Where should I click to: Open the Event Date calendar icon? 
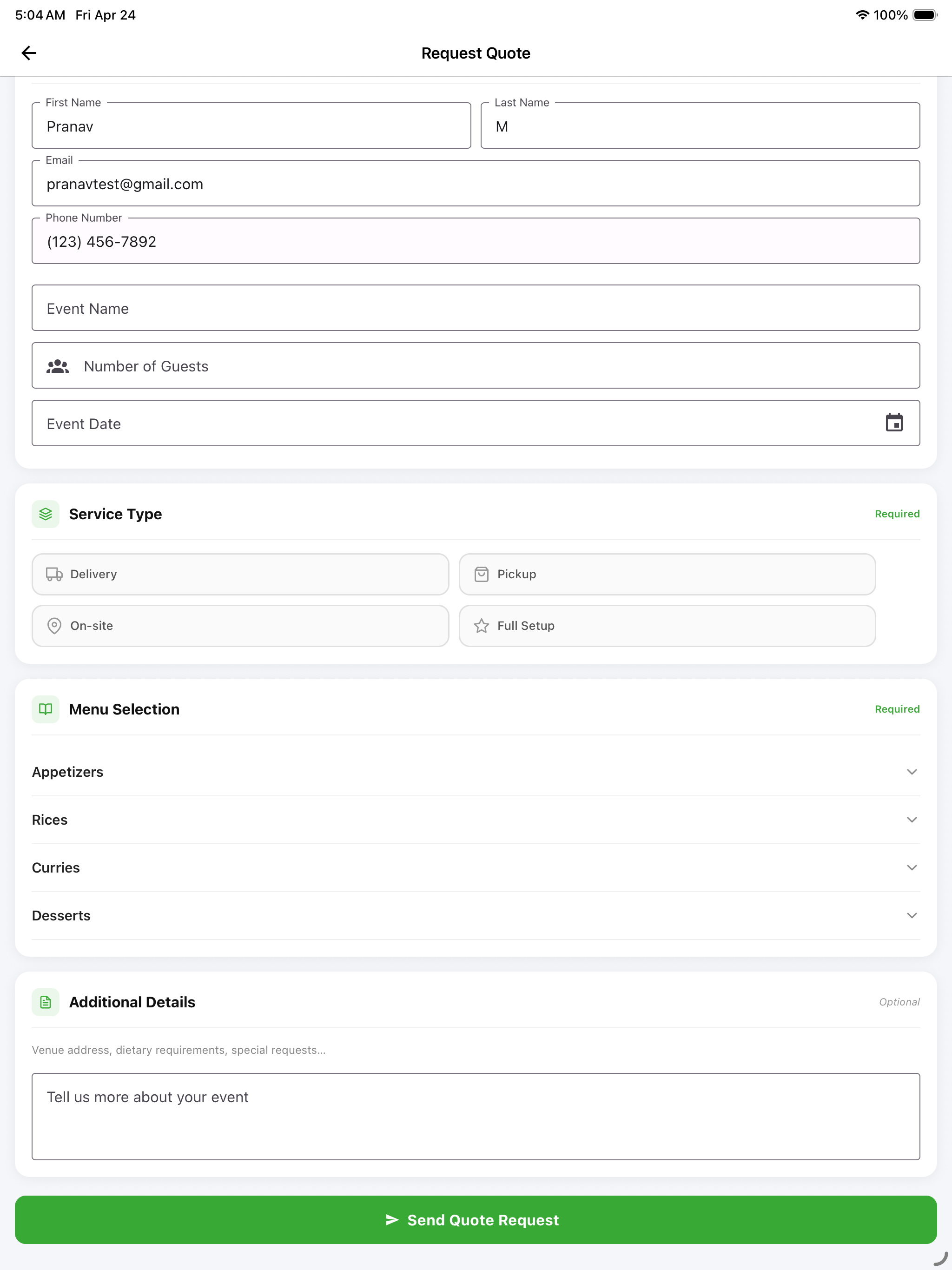[x=893, y=423]
